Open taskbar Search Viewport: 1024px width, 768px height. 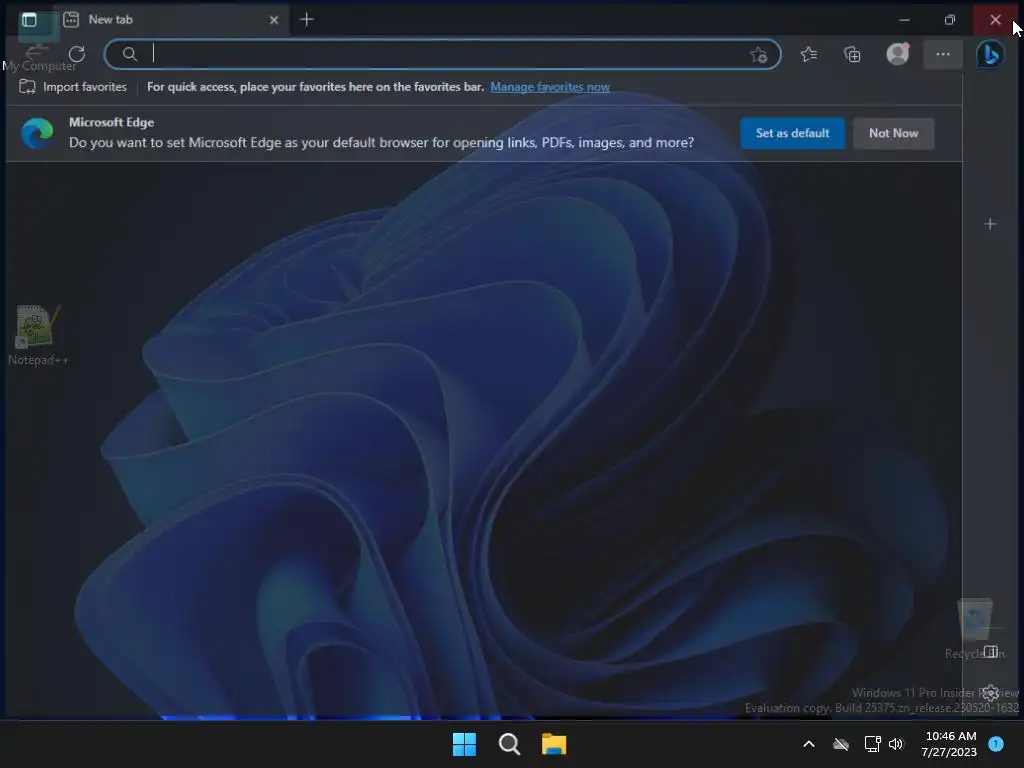click(x=509, y=744)
